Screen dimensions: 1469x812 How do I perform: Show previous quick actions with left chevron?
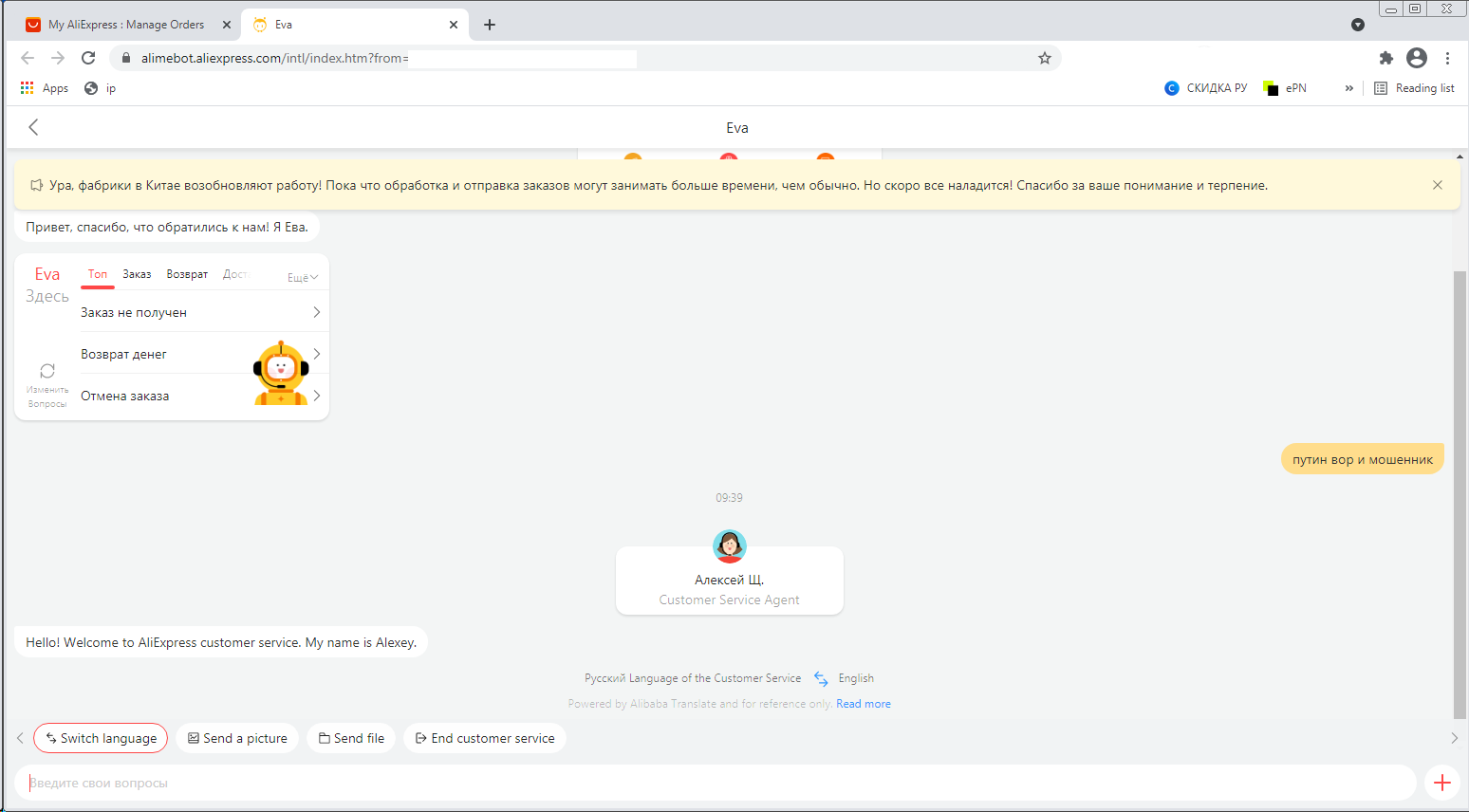click(20, 738)
